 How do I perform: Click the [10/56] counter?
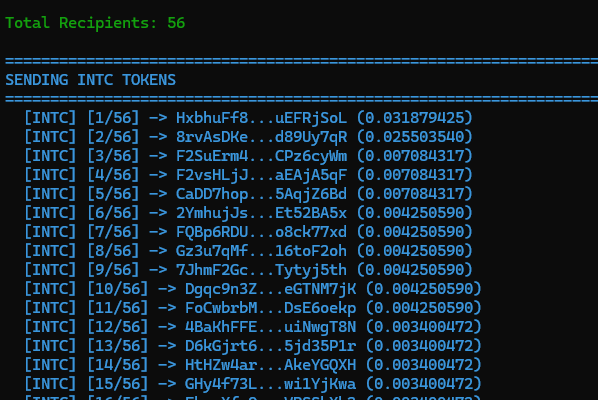tap(117, 289)
